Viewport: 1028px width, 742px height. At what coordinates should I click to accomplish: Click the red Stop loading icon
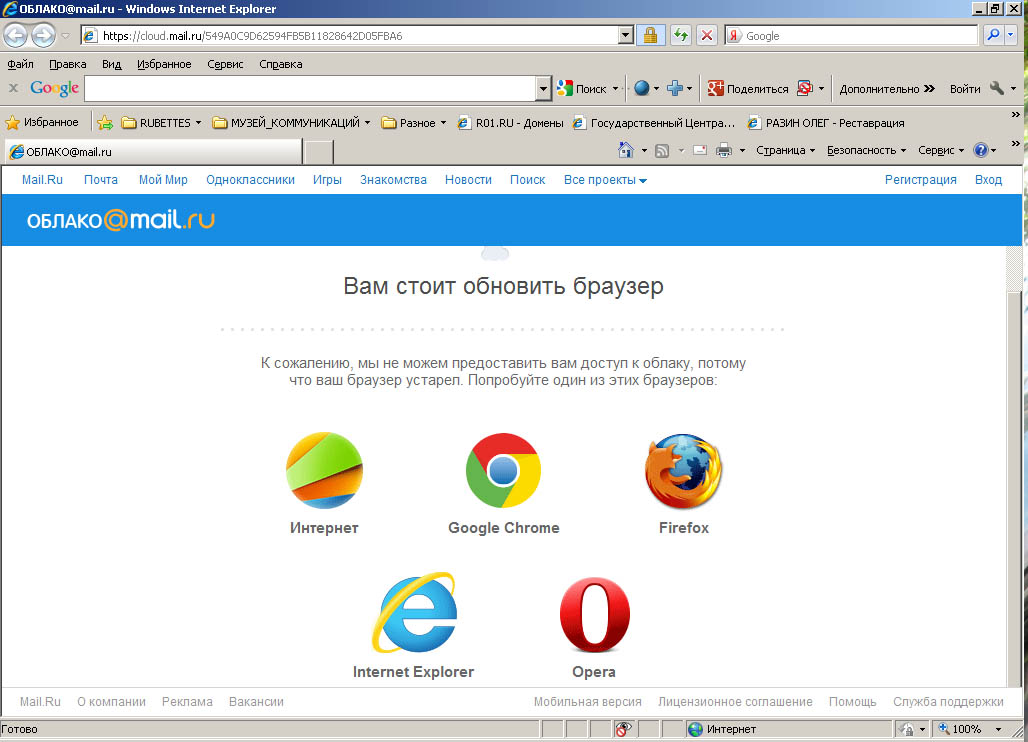click(x=707, y=35)
